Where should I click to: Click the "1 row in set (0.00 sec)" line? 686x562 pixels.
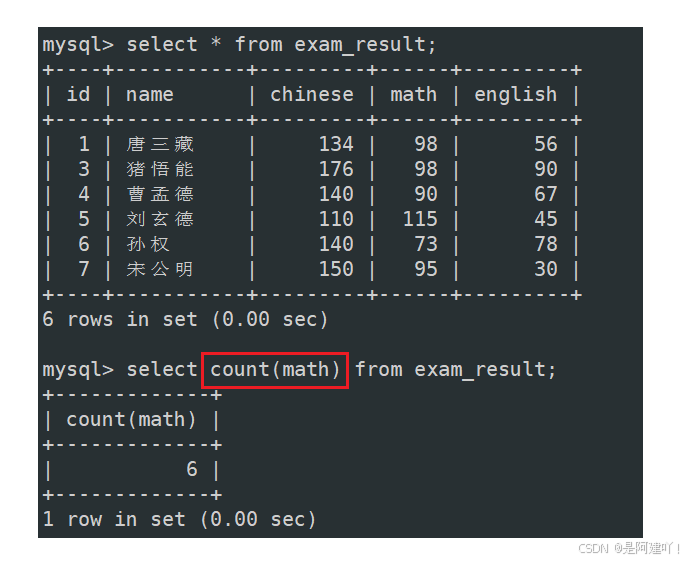click(x=179, y=519)
